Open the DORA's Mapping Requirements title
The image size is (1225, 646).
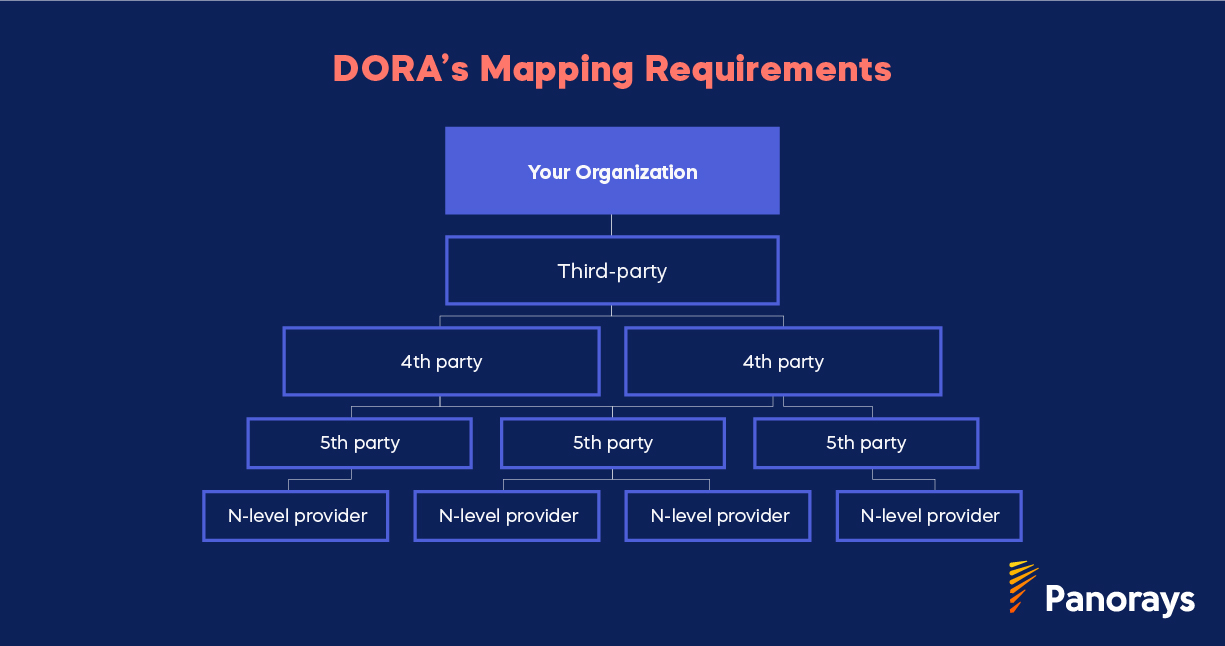(x=612, y=68)
